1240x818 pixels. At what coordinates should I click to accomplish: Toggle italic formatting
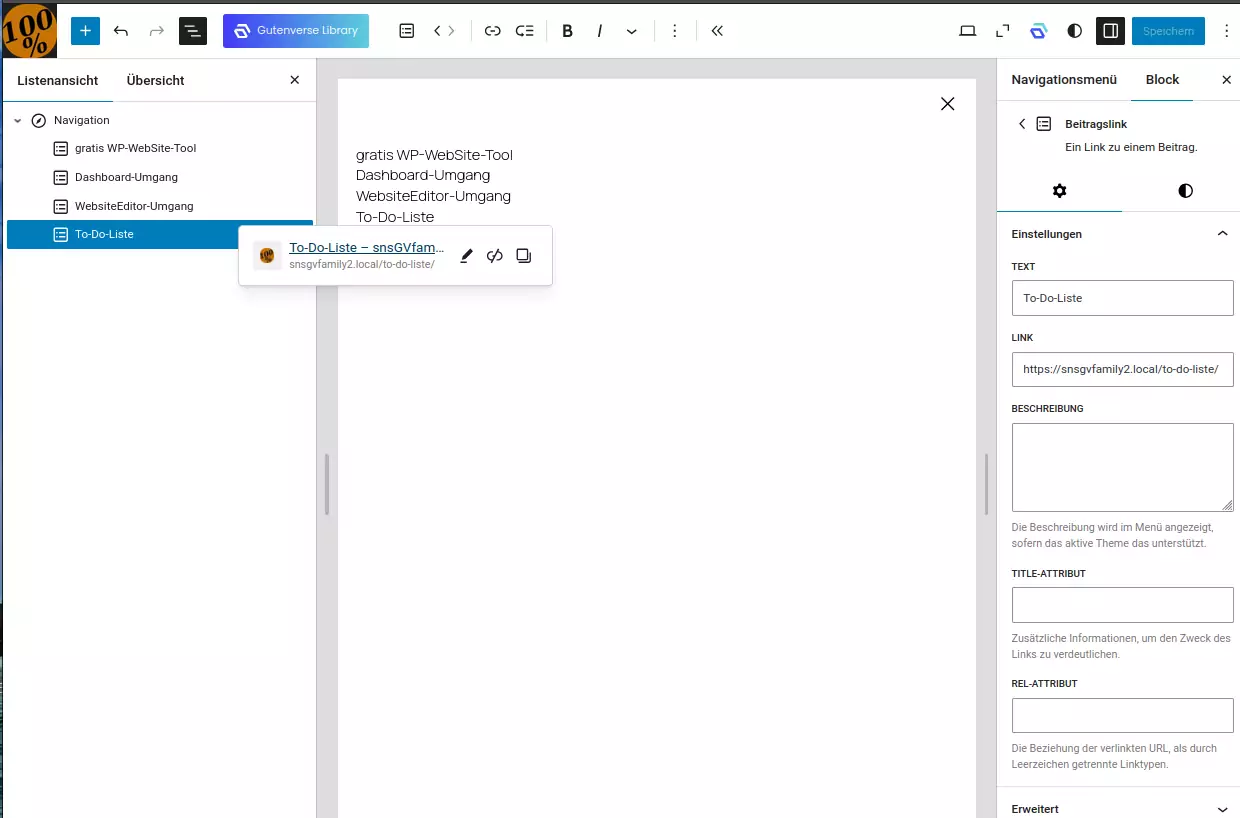coord(599,31)
